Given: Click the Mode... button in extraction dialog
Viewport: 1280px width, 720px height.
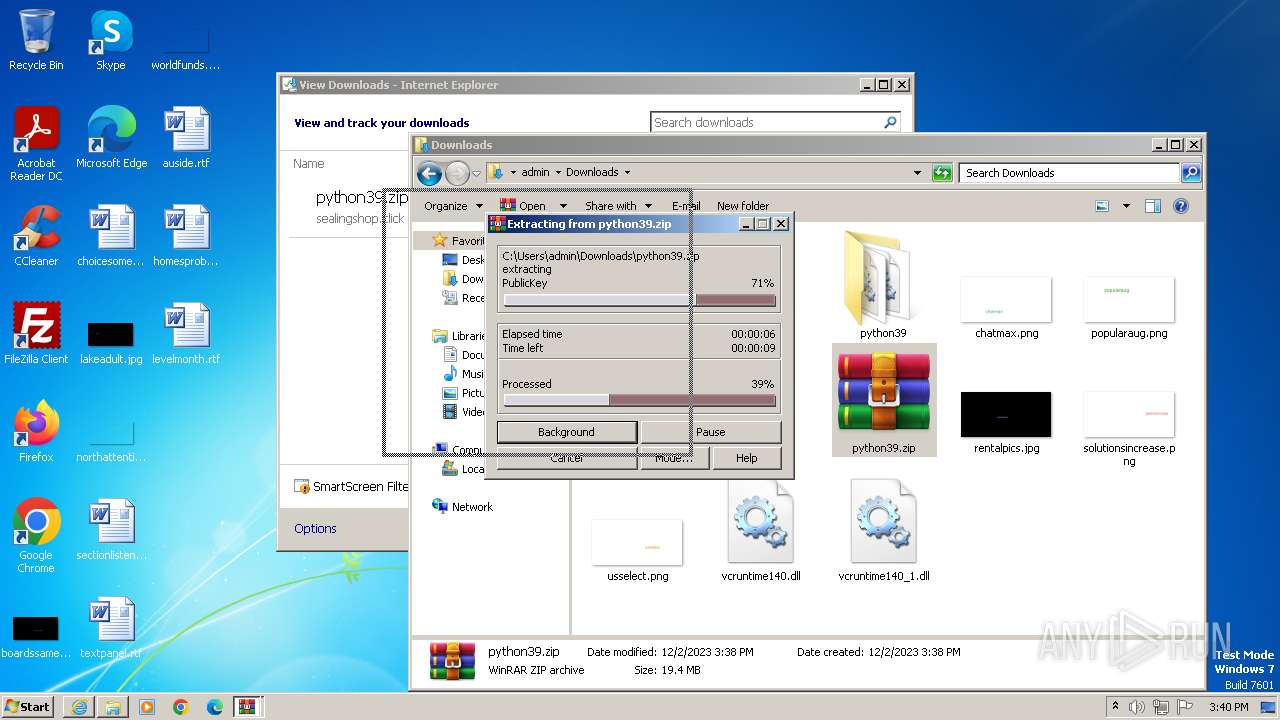Looking at the screenshot, I should 674,458.
